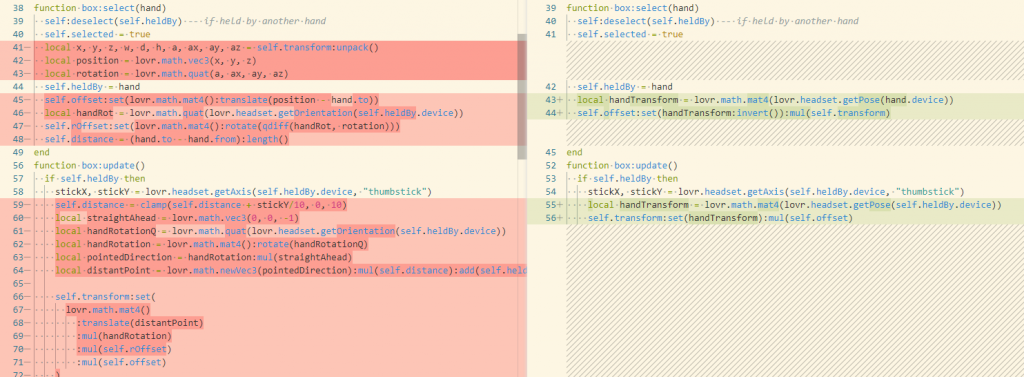Click 'function box:update()' in the right pane
This screenshot has height=377, width=1024.
coord(622,165)
